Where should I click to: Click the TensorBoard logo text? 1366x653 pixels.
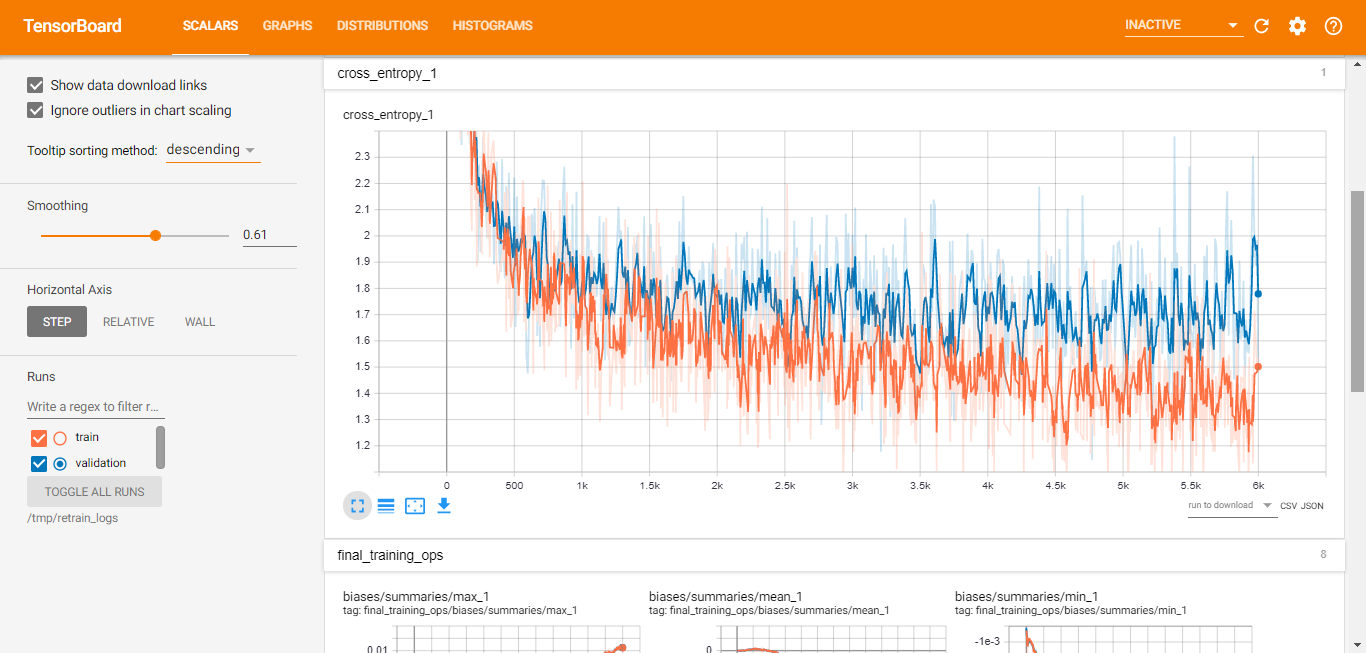72,26
